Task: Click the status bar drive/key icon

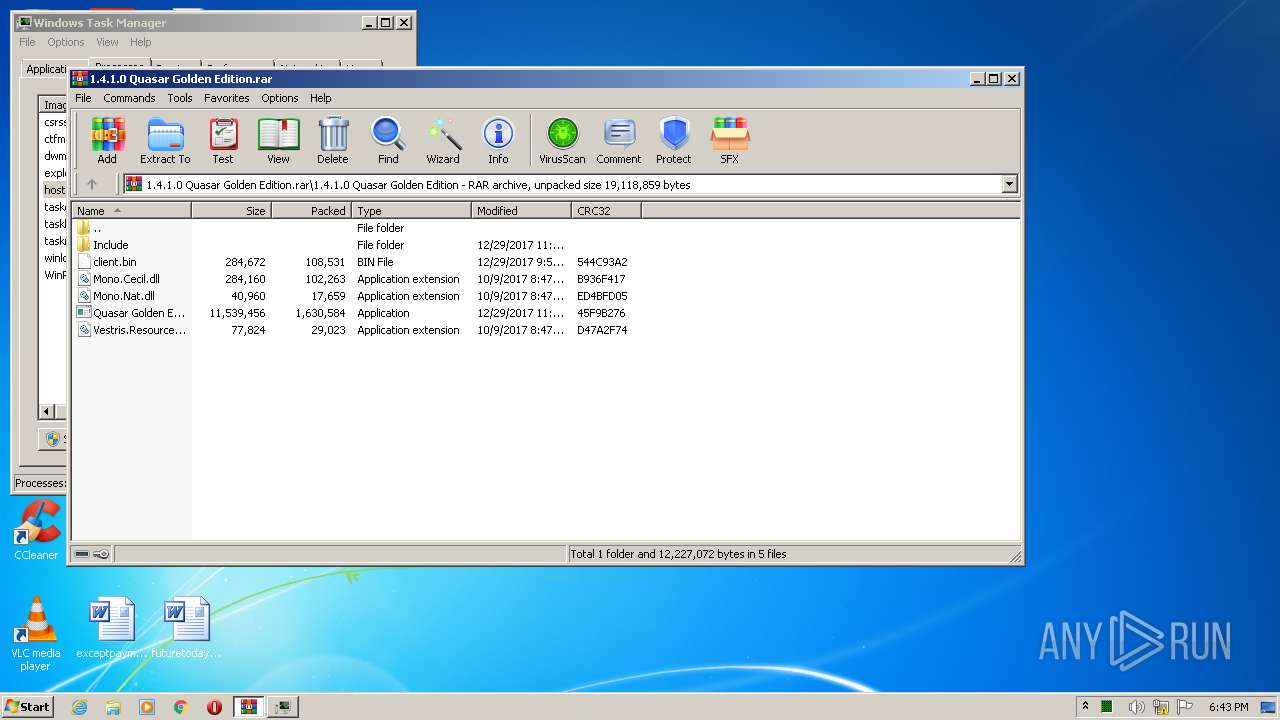Action: click(x=92, y=554)
